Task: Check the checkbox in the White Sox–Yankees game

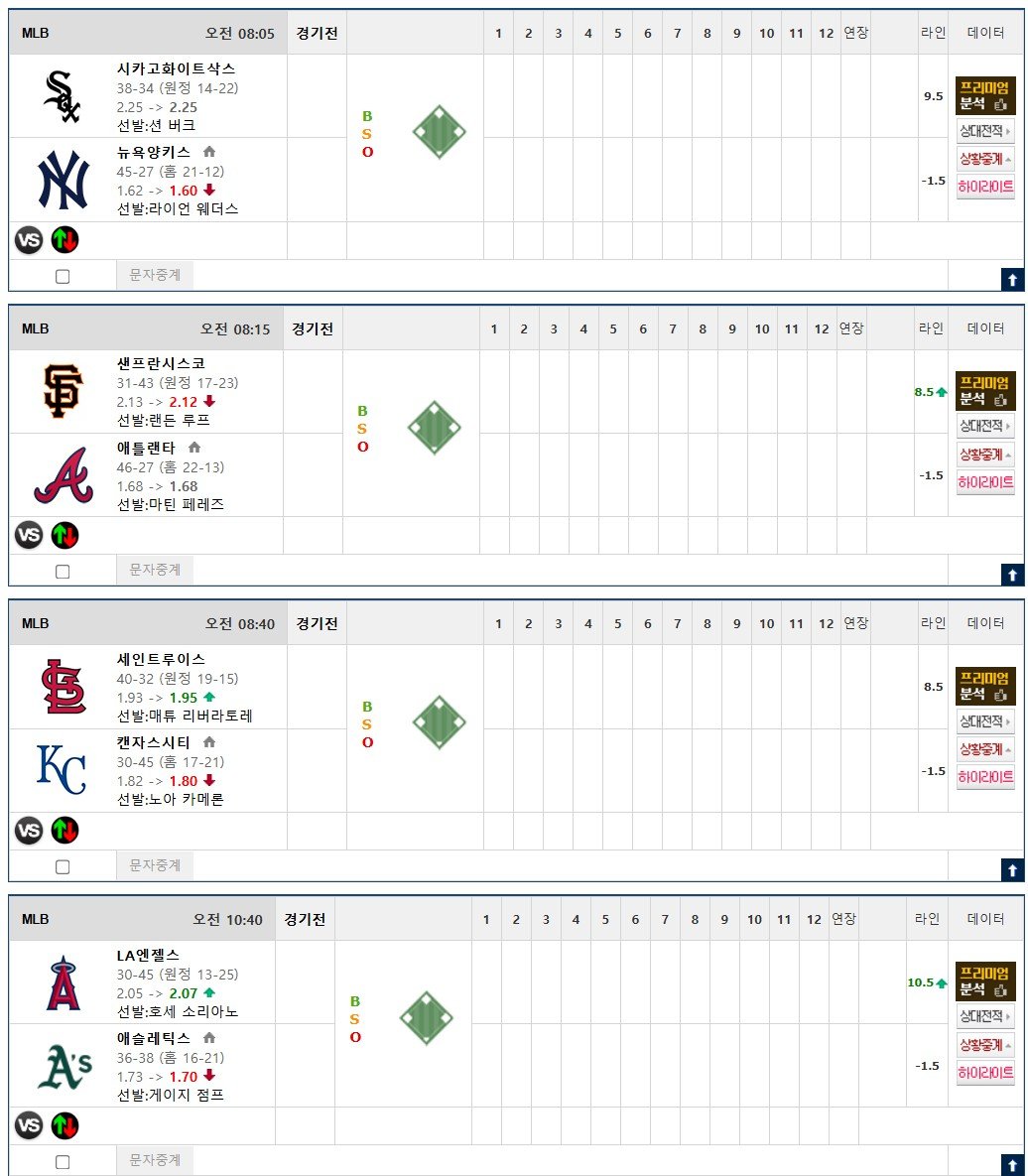Action: click(x=63, y=277)
